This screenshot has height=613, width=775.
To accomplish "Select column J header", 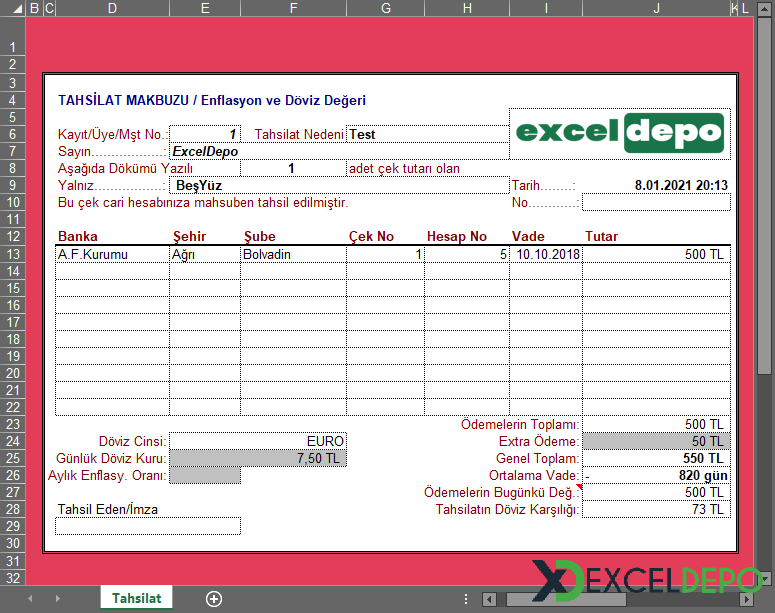I will tap(656, 8).
